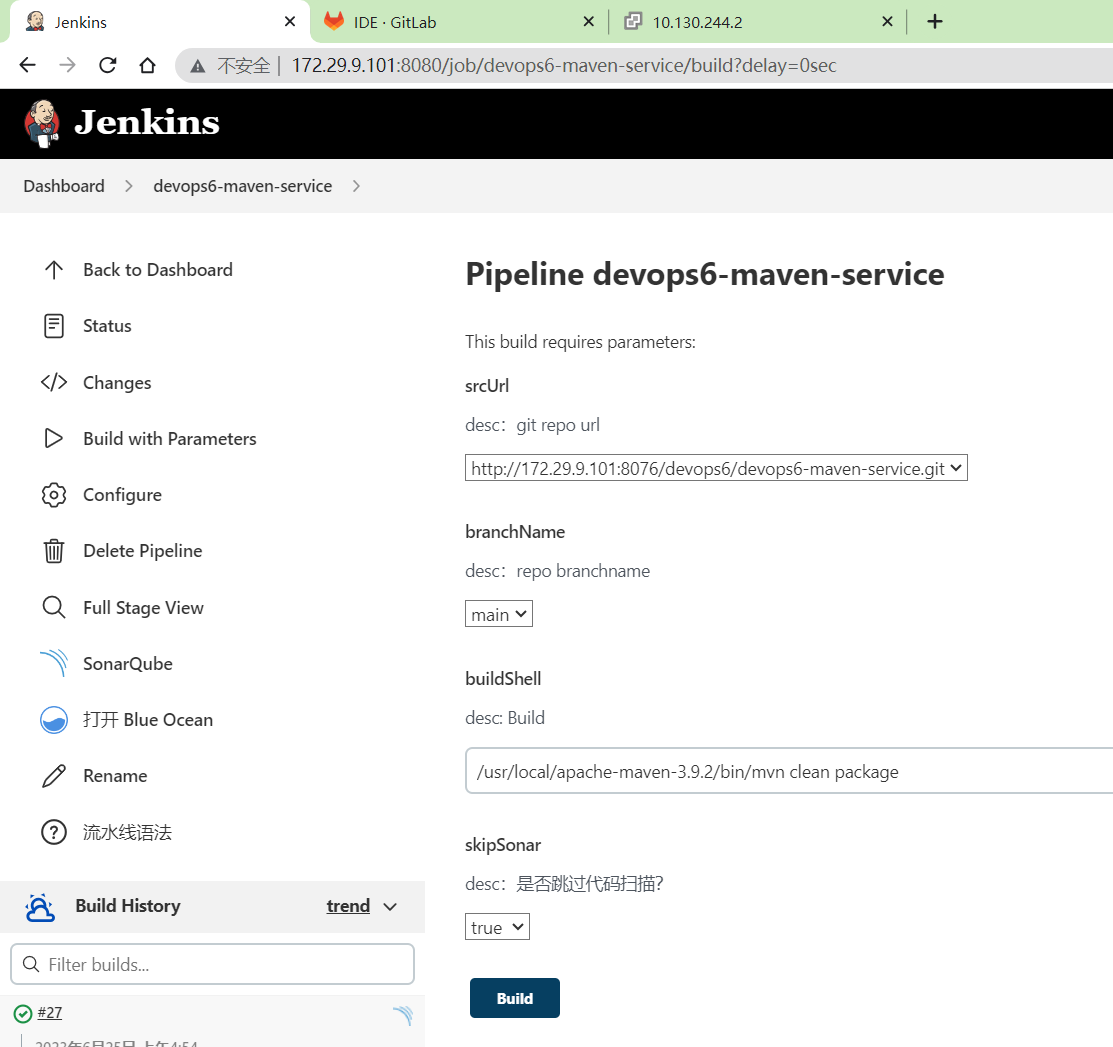Click the SonarQube wave icon in sidebar
Viewport: 1113px width, 1047px height.
tap(54, 663)
